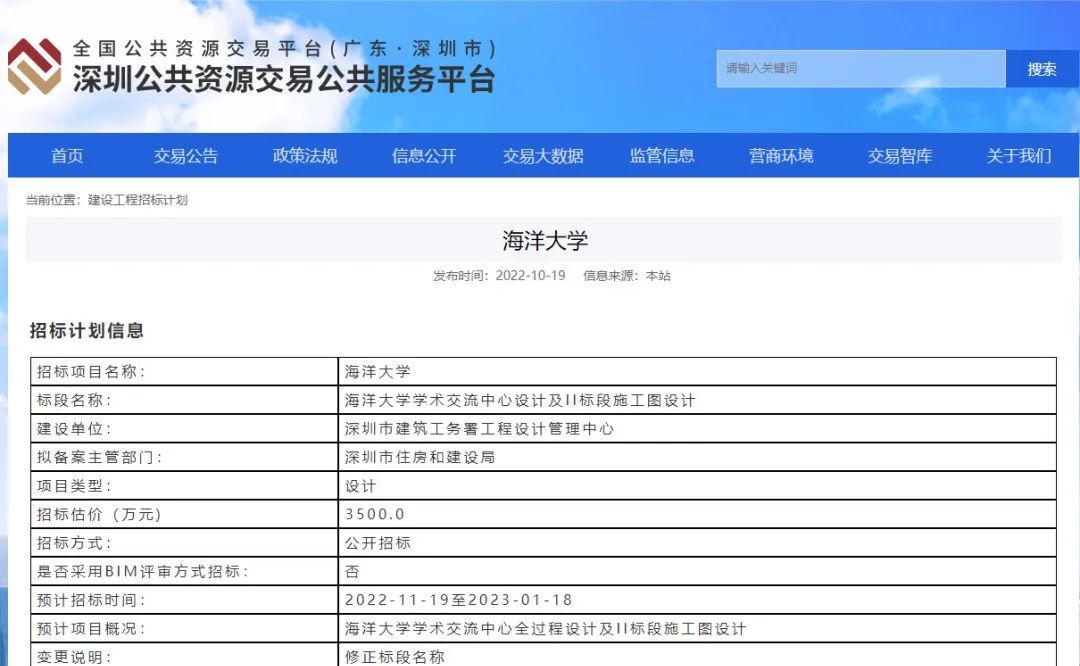1080x666 pixels.
Task: Click the 招标计划信息 section heading
Action: click(87, 331)
